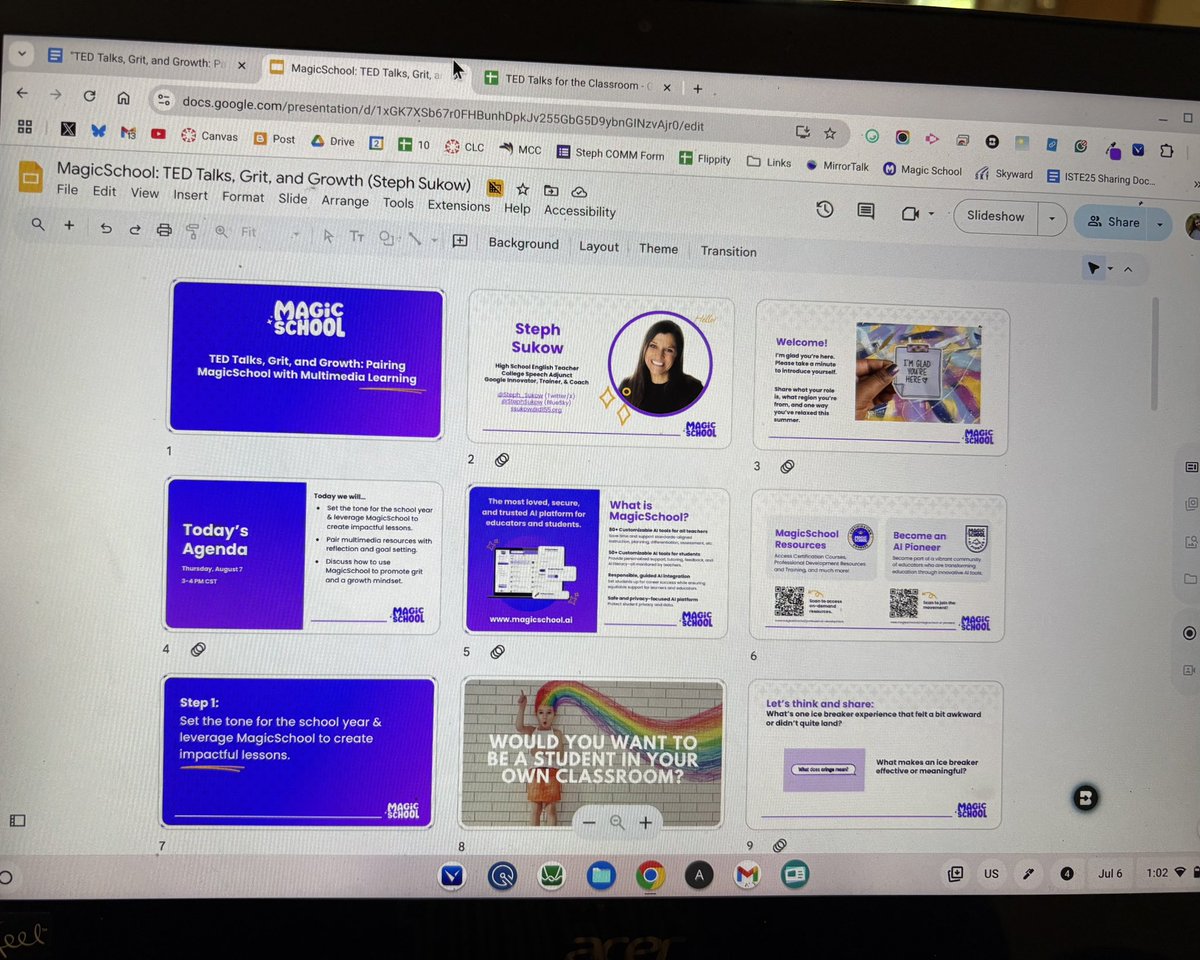This screenshot has height=960, width=1200.
Task: Click the Background button
Action: [x=523, y=244]
